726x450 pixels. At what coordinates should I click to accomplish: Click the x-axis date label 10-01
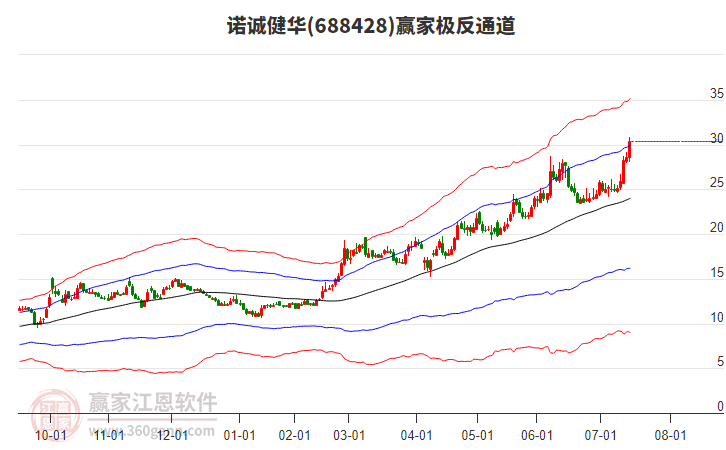(50, 436)
